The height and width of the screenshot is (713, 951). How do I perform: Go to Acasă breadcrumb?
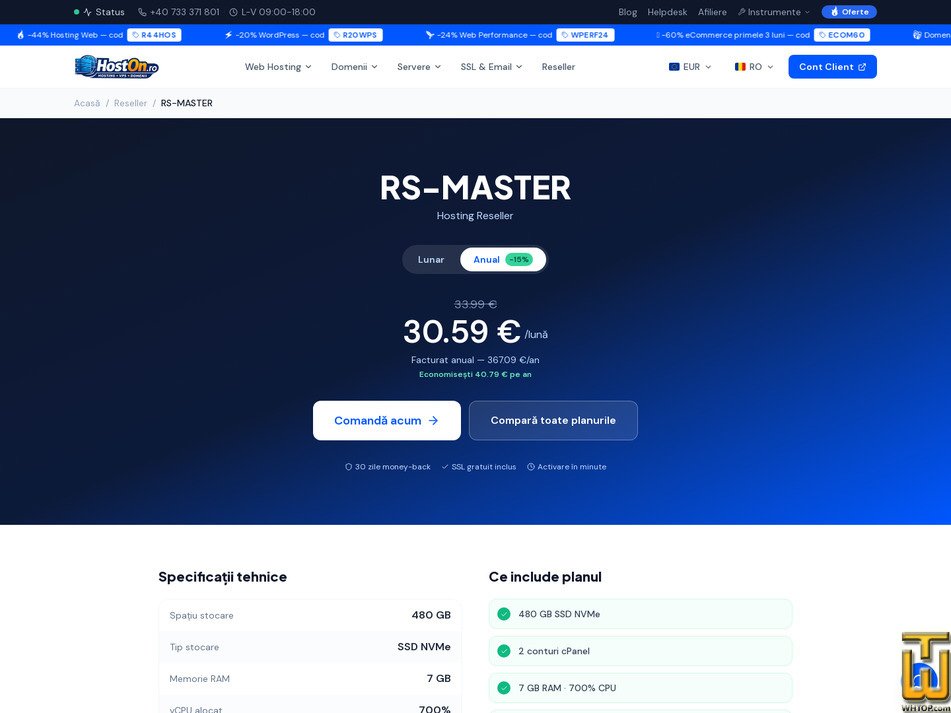pyautogui.click(x=87, y=103)
